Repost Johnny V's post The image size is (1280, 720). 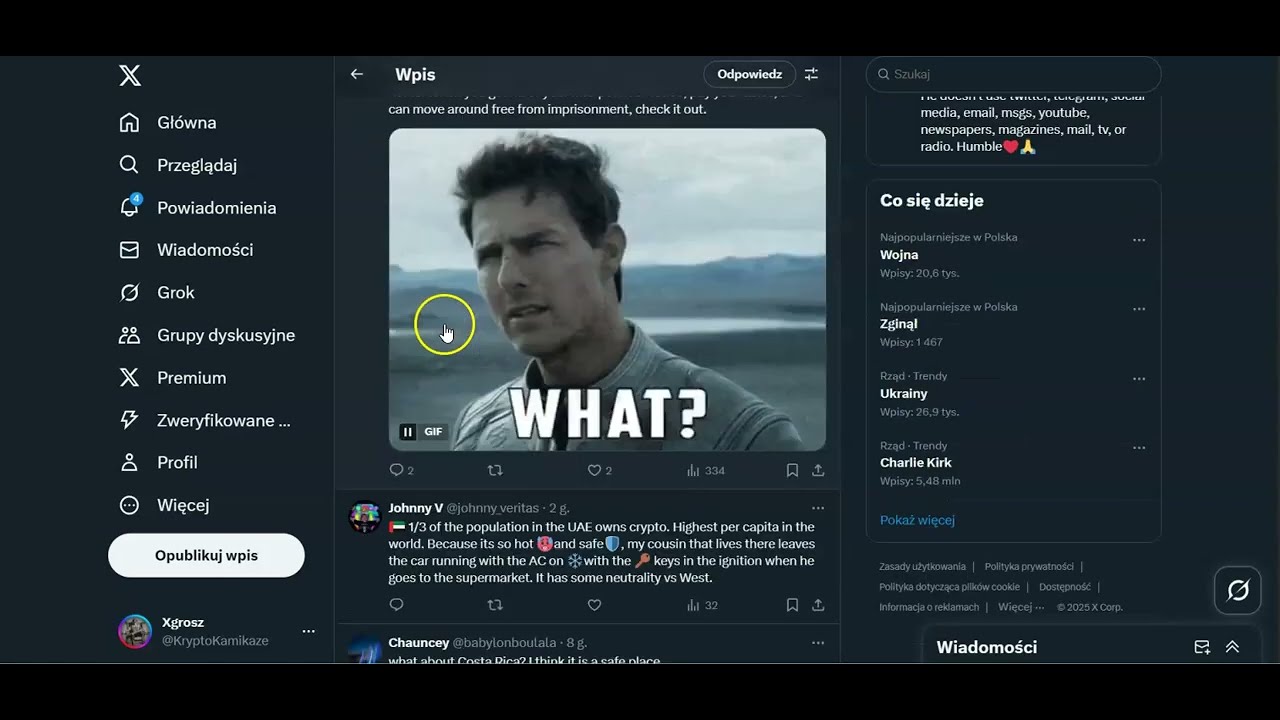coord(495,605)
